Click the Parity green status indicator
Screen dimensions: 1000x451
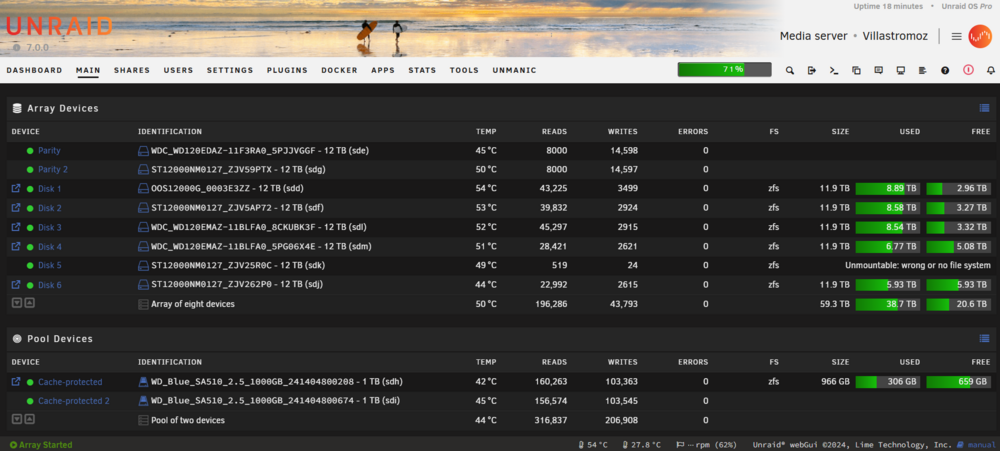tap(30, 151)
